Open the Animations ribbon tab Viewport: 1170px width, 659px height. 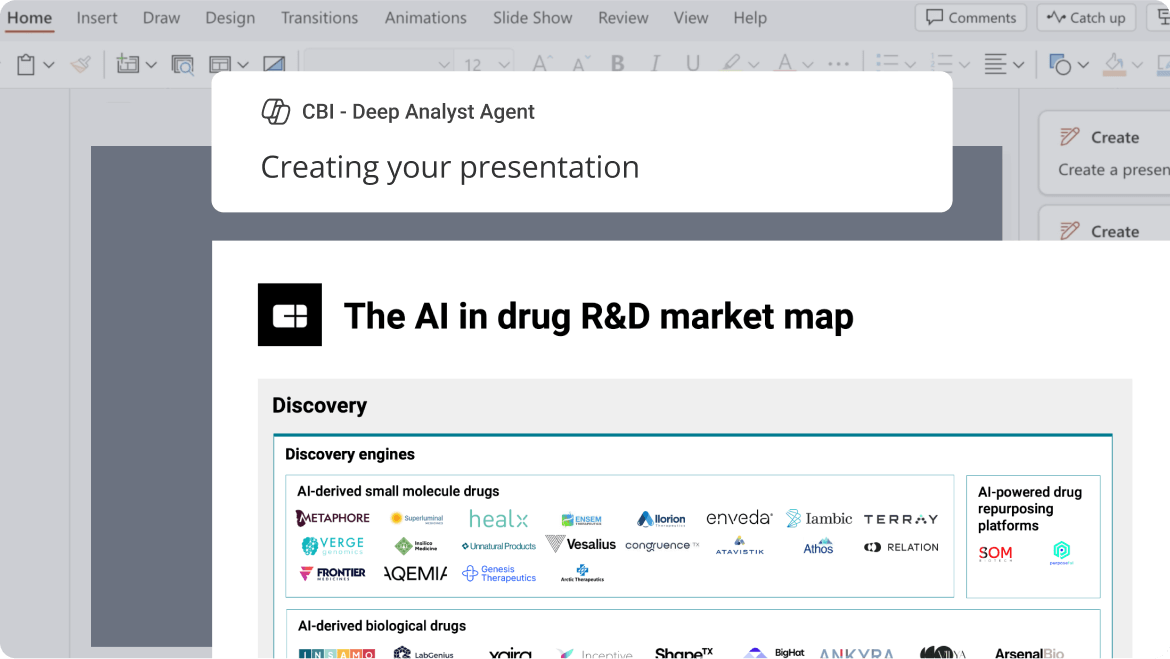tap(425, 17)
